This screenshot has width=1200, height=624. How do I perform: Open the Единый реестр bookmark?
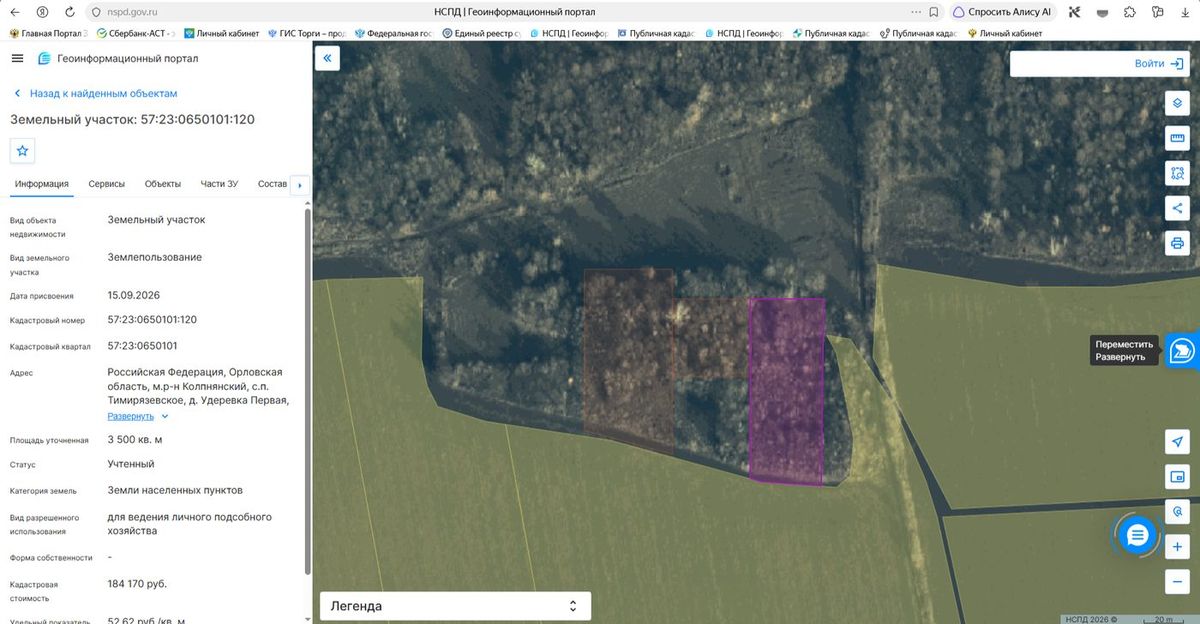tap(481, 33)
